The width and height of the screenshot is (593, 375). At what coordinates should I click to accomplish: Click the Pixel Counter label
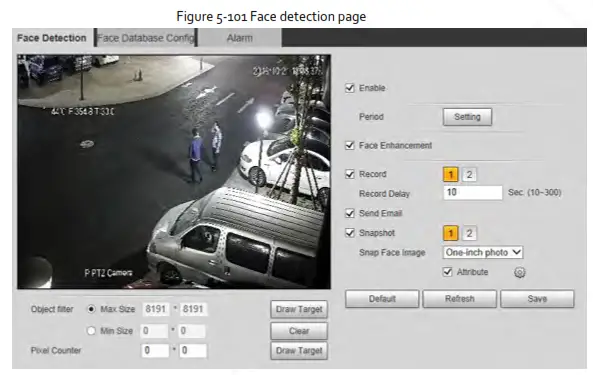(56, 350)
